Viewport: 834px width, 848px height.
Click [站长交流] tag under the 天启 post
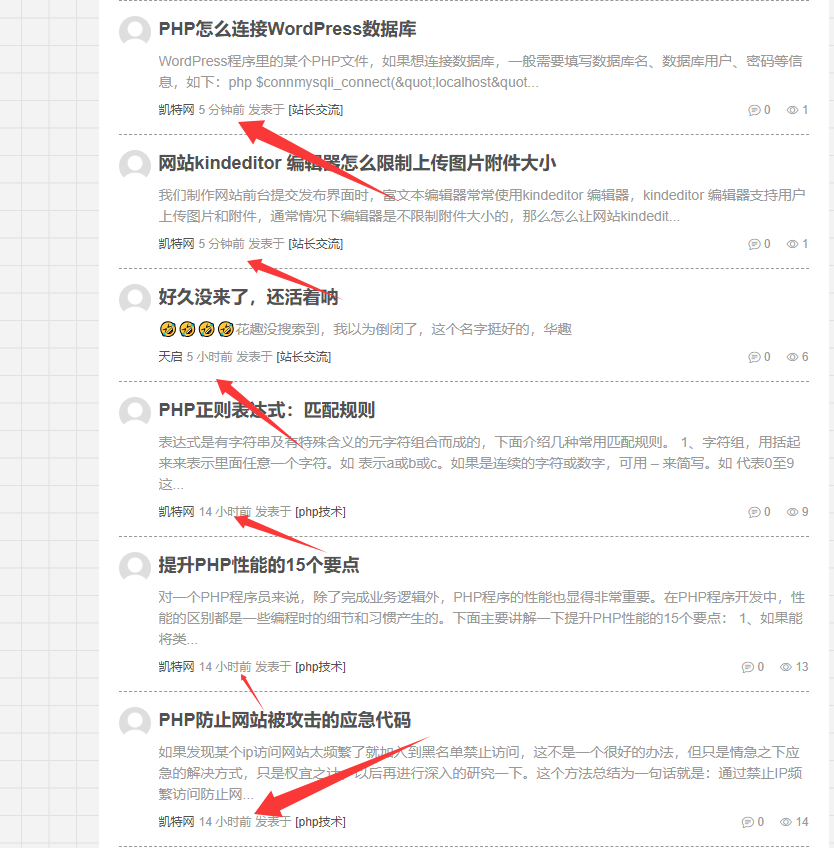pos(303,357)
